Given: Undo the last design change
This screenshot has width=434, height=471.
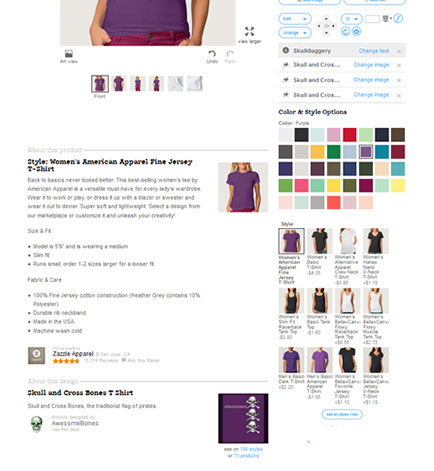Looking at the screenshot, I should coord(212,56).
